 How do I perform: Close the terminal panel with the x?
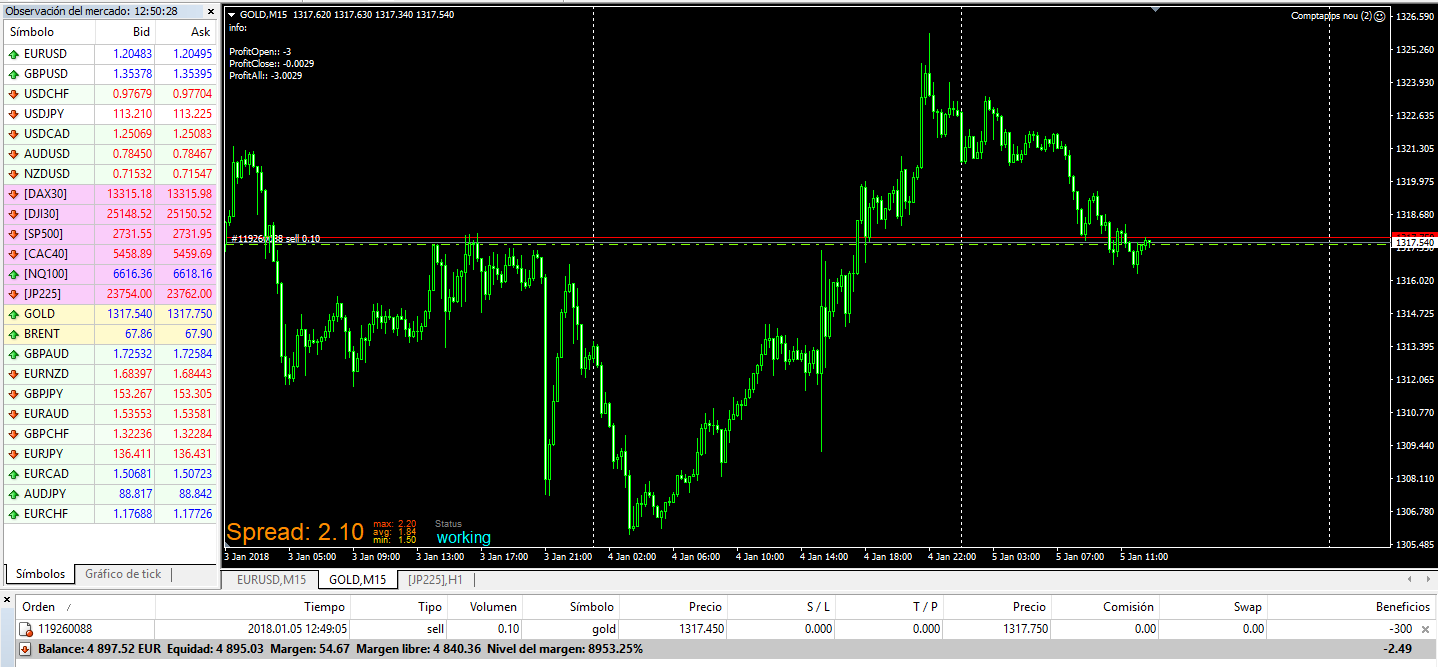click(7, 598)
